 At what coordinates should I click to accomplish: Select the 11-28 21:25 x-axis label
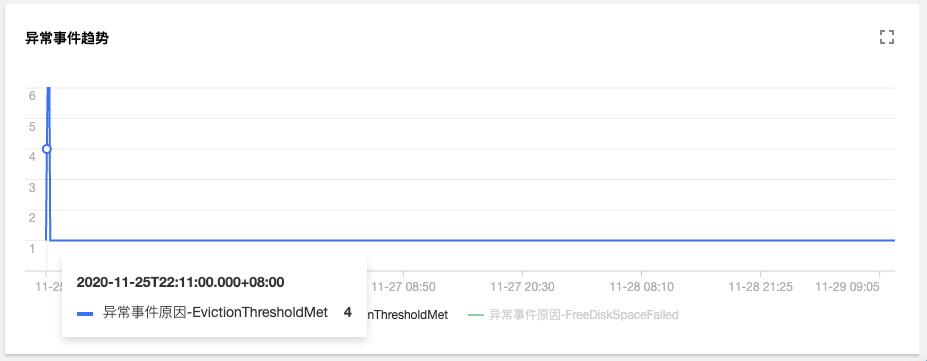[760, 287]
